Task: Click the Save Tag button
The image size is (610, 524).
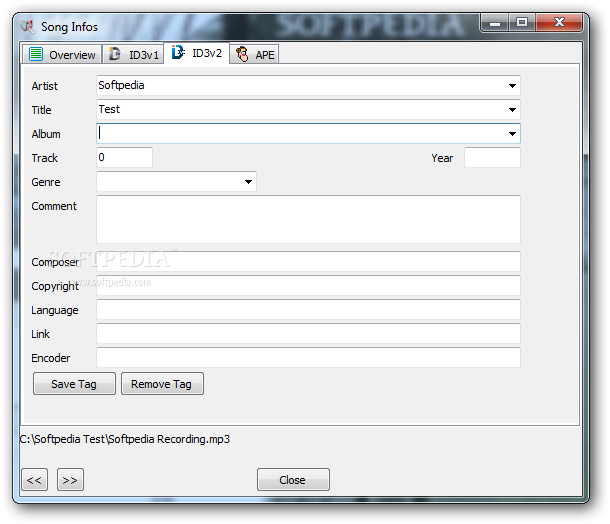Action: (74, 384)
